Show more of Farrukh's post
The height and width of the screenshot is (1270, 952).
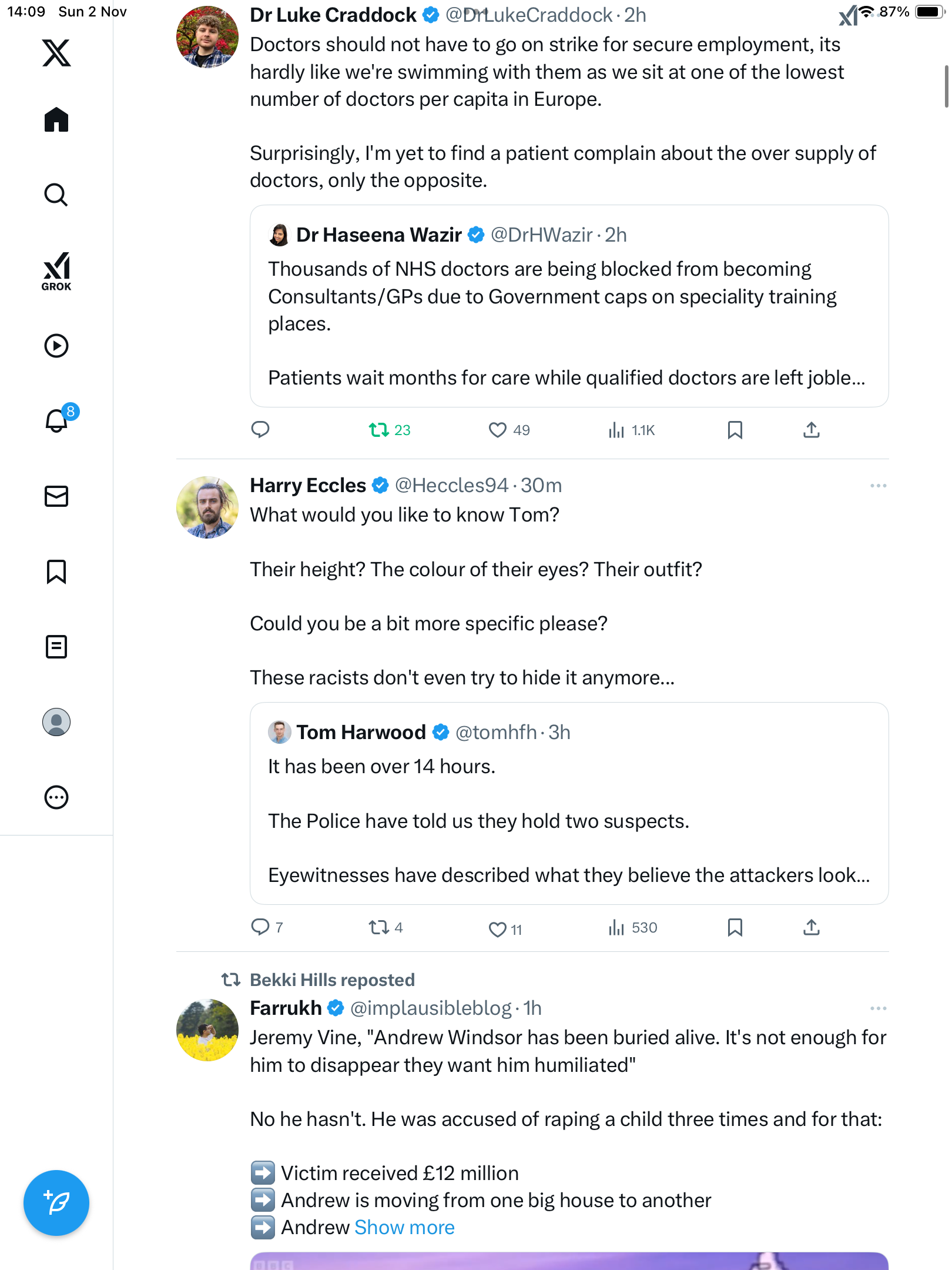click(404, 1228)
